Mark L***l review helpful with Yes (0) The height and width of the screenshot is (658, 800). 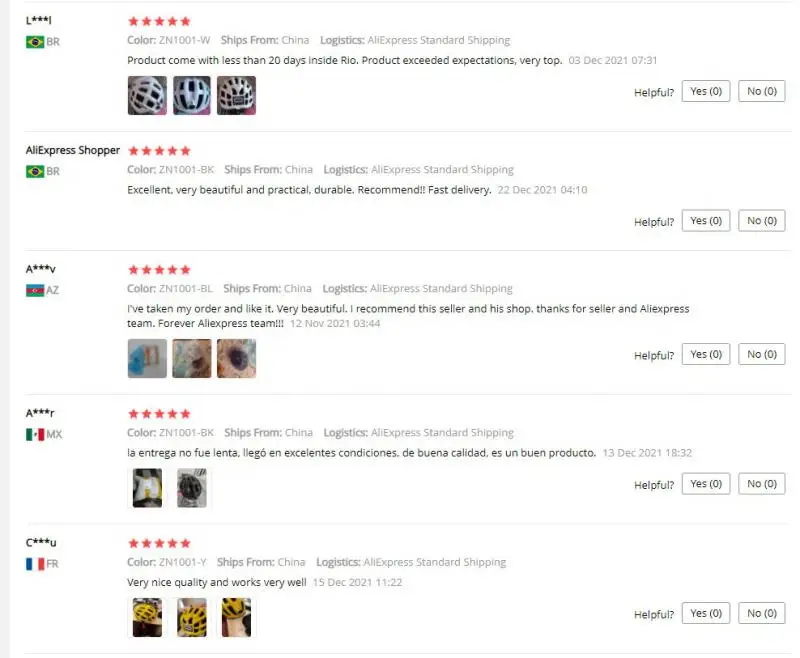(706, 91)
